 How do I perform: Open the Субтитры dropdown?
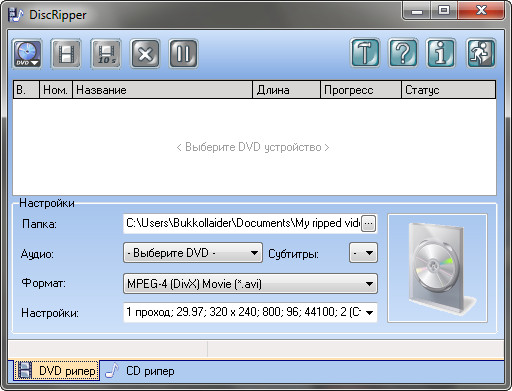pos(363,253)
